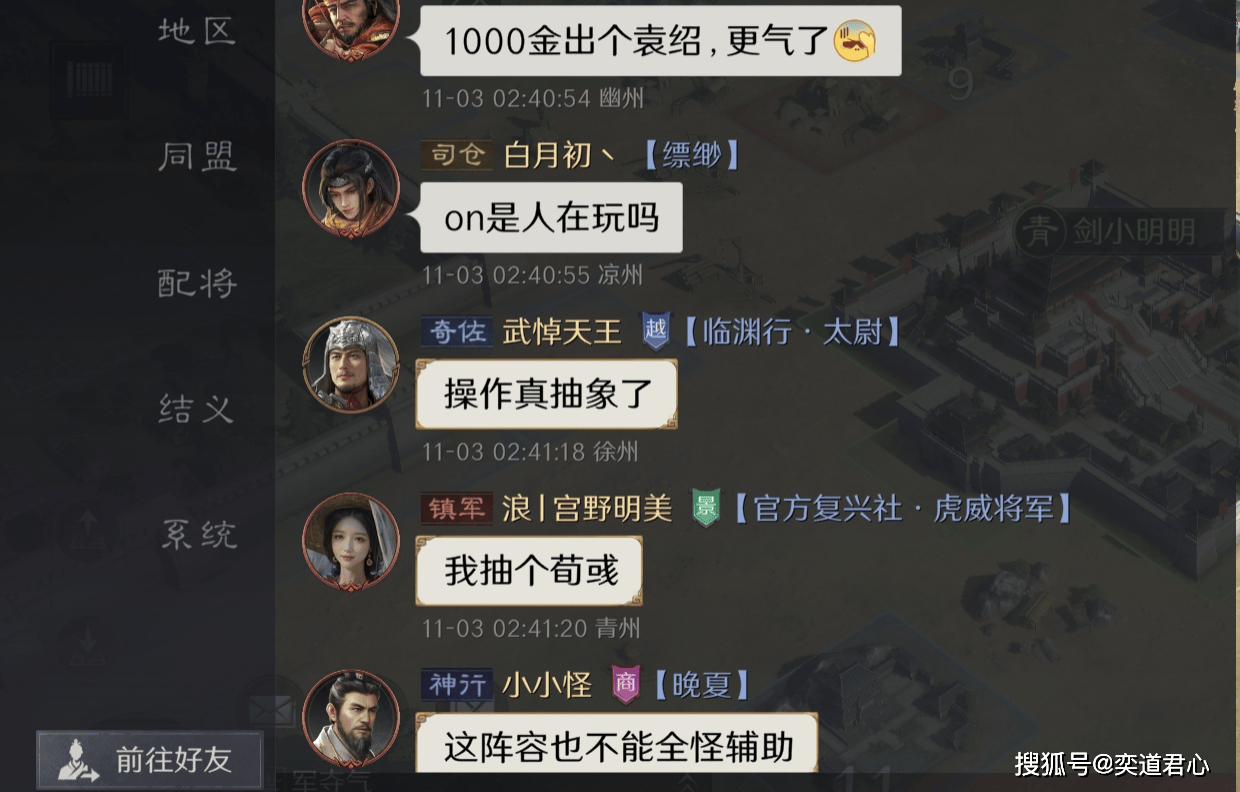Image resolution: width=1240 pixels, height=792 pixels.
Task: Tap the 操作真抽象了 message bubble
Action: [547, 394]
